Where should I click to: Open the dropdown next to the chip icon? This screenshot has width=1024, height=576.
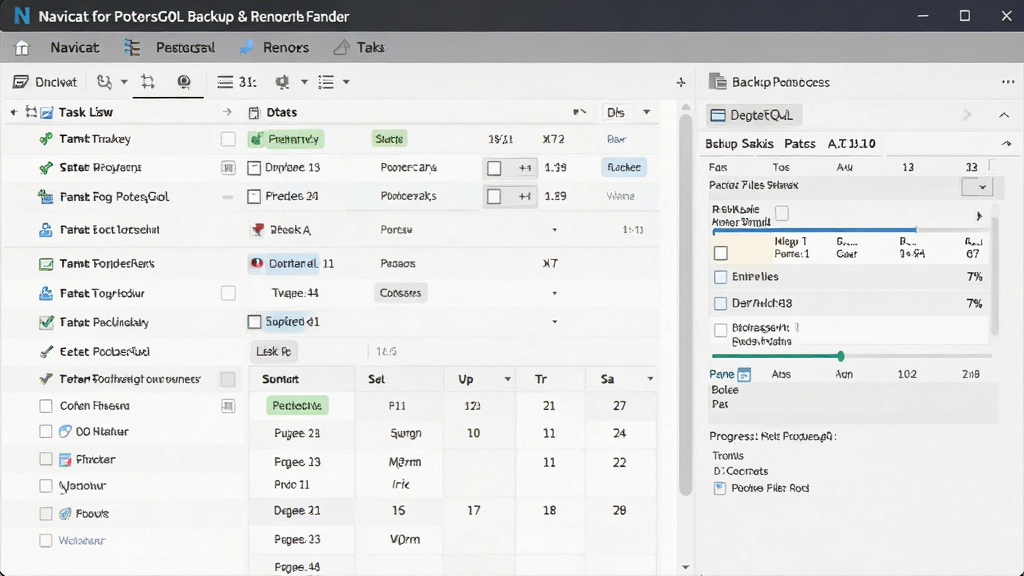304,82
